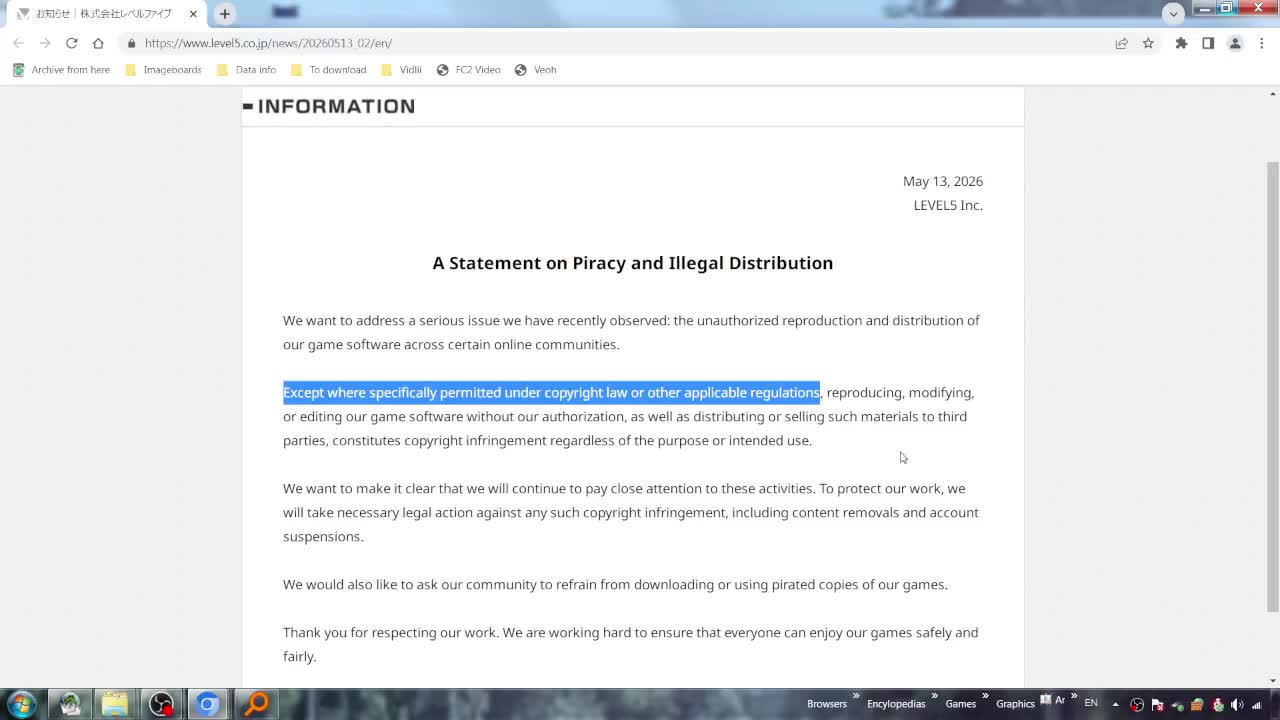The image size is (1280, 720).
Task: Open Action Center flag notification
Action: pos(1158,704)
